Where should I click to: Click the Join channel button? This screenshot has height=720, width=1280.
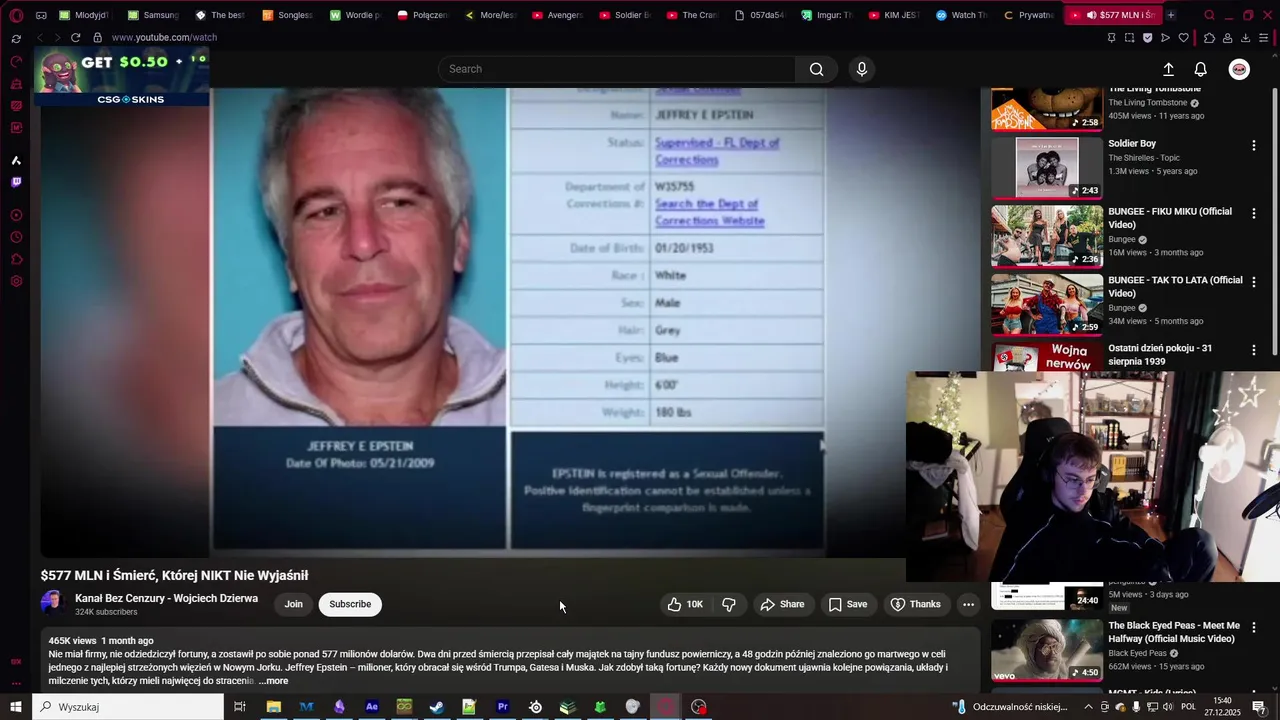click(x=293, y=604)
